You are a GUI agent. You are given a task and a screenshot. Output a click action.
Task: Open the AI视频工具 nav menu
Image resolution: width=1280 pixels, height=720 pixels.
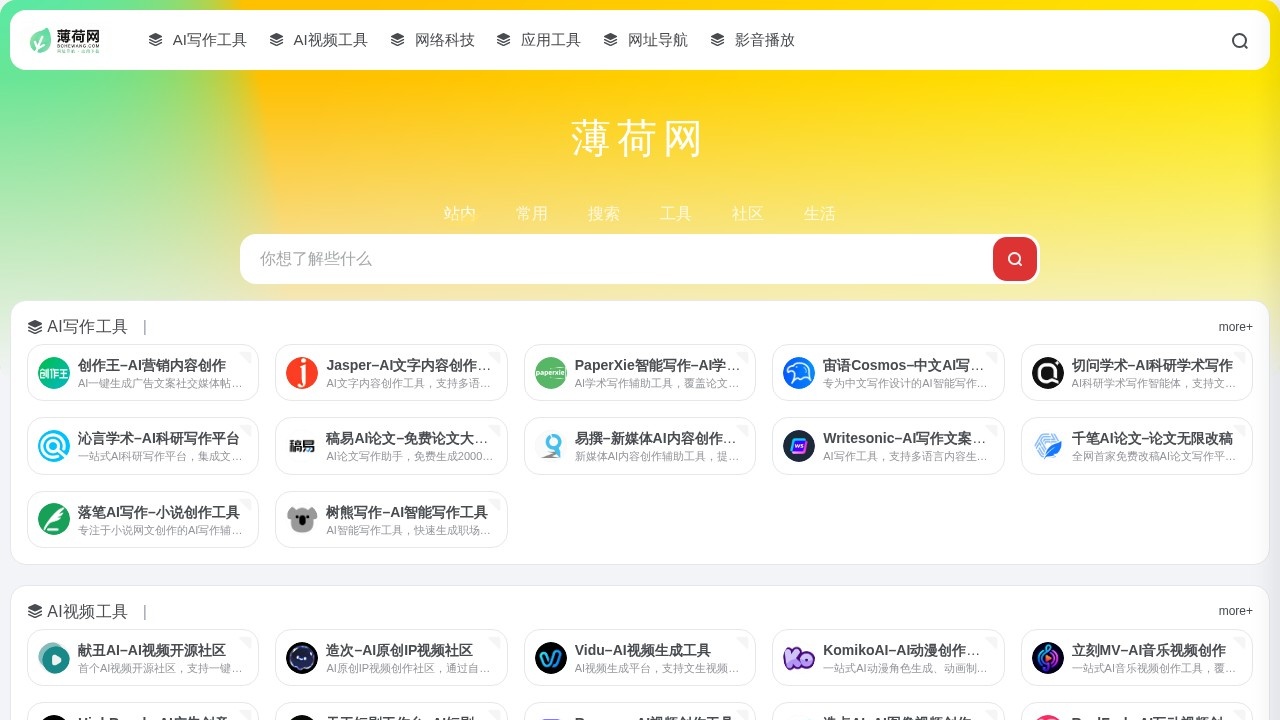pyautogui.click(x=318, y=40)
